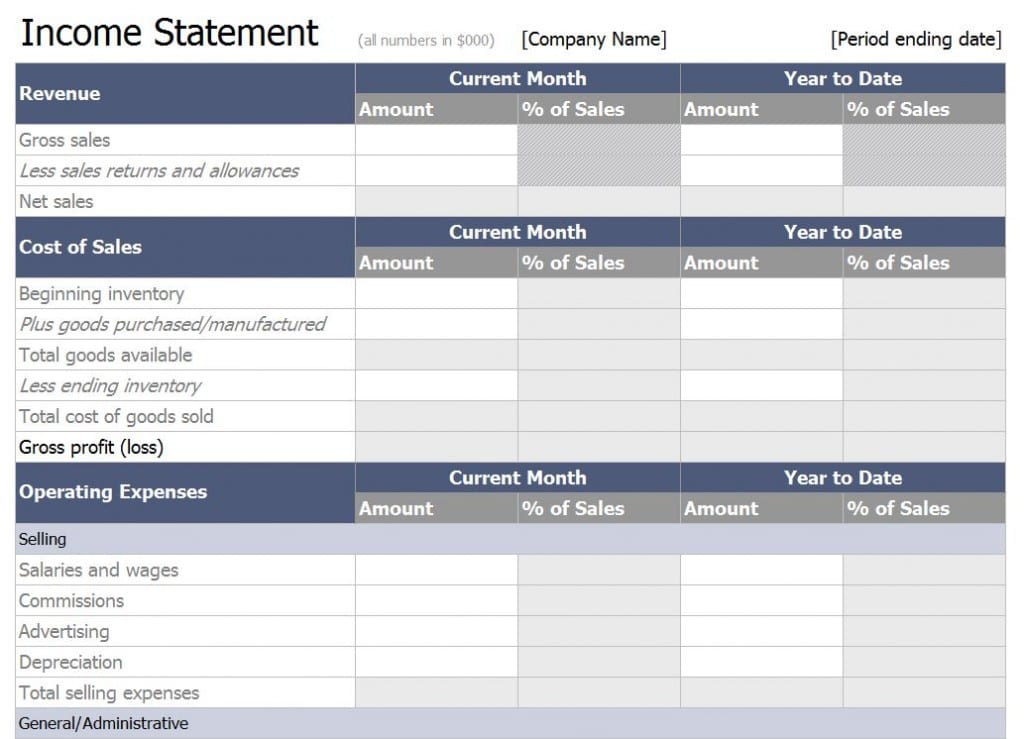Select the Commissions row label
Screen dimensions: 1024x739
point(71,600)
